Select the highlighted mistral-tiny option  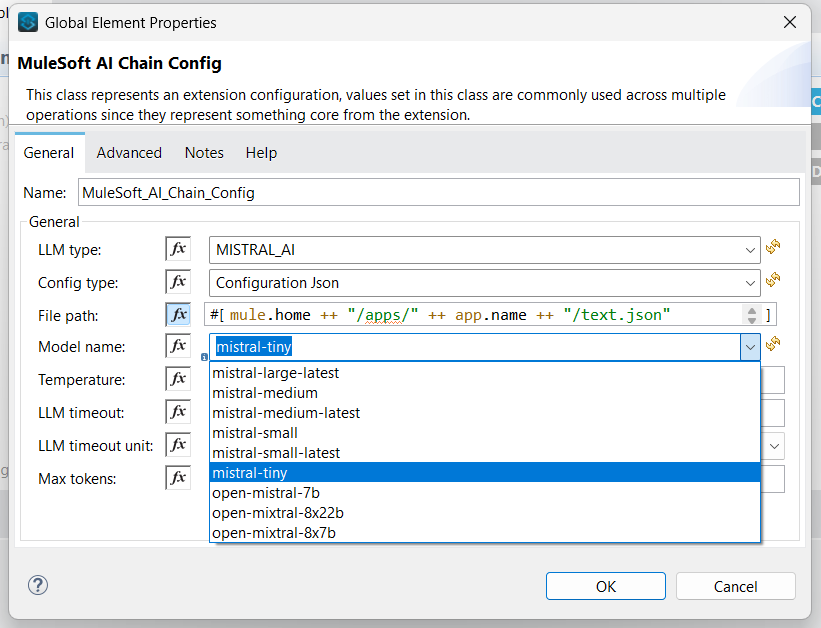coord(485,472)
